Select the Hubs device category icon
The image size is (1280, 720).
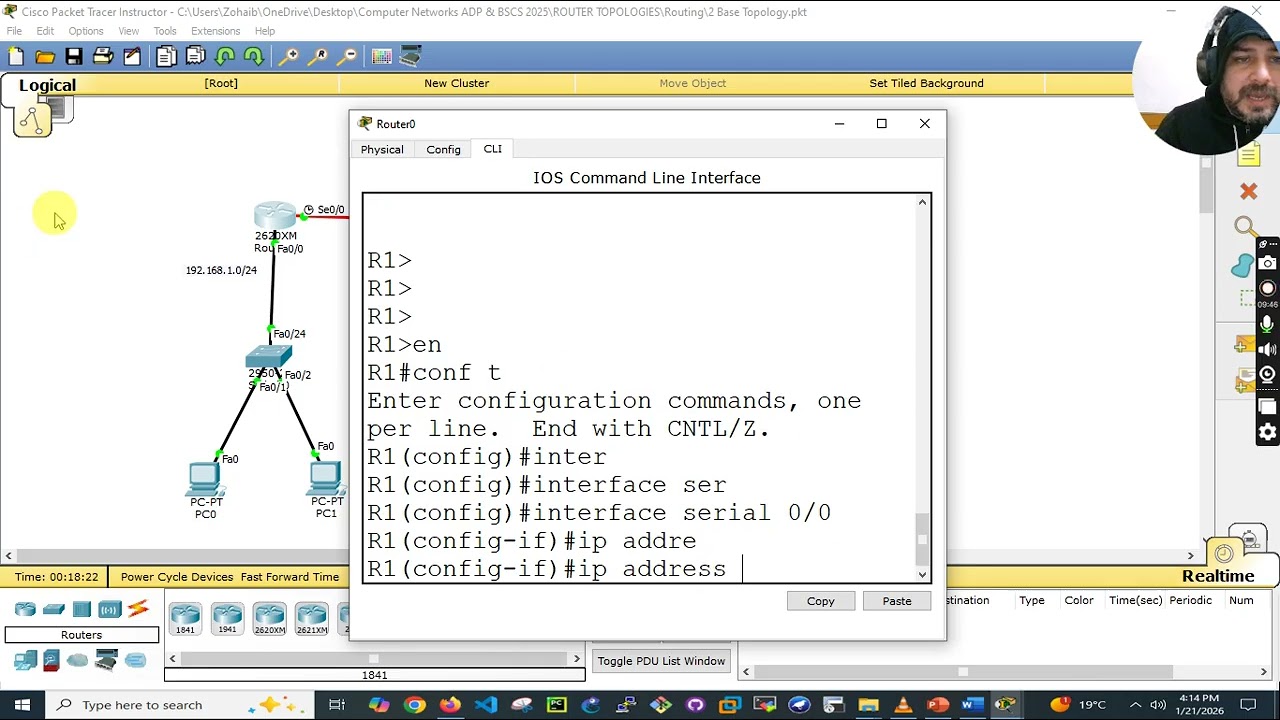click(82, 609)
